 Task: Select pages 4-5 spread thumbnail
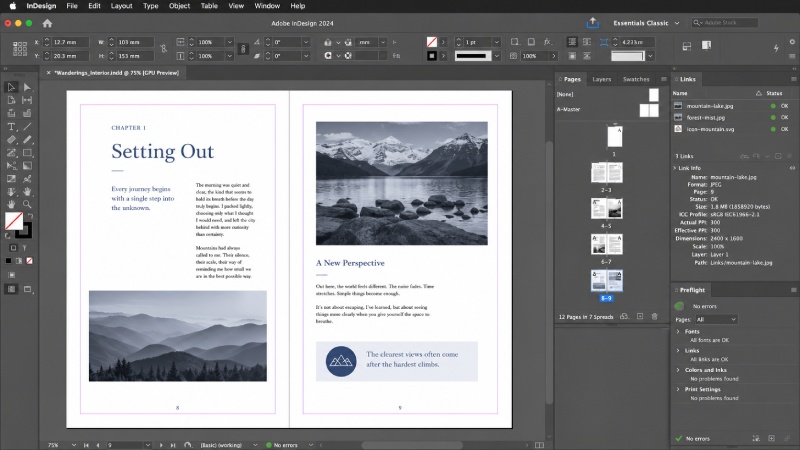coord(606,209)
